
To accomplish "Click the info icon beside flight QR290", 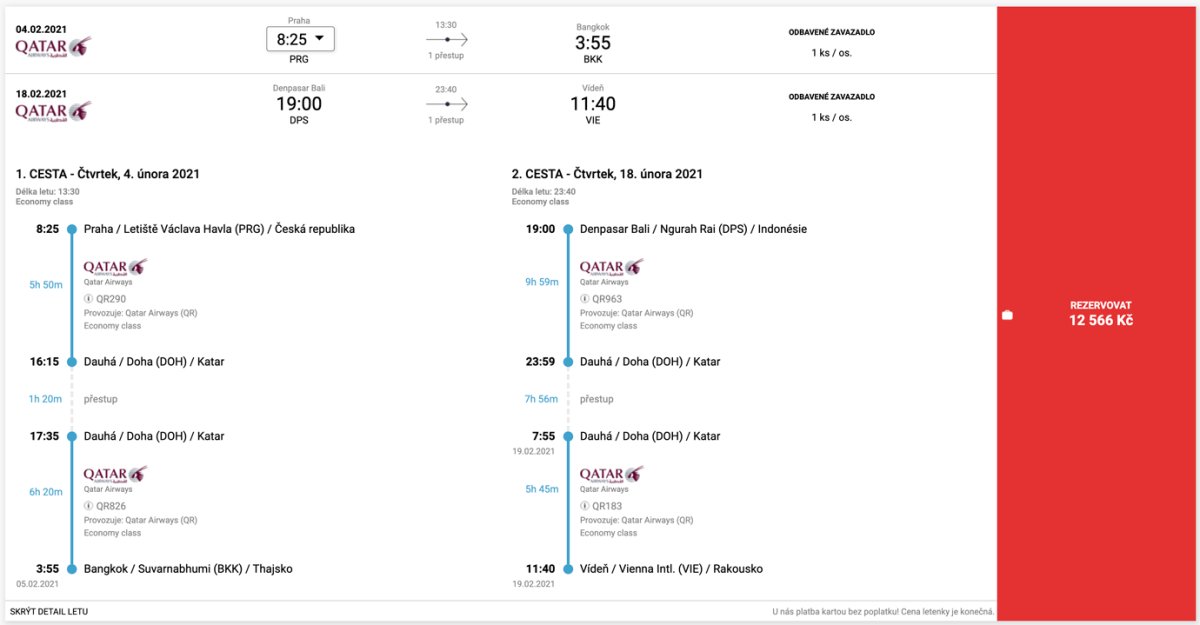I will click(x=88, y=299).
